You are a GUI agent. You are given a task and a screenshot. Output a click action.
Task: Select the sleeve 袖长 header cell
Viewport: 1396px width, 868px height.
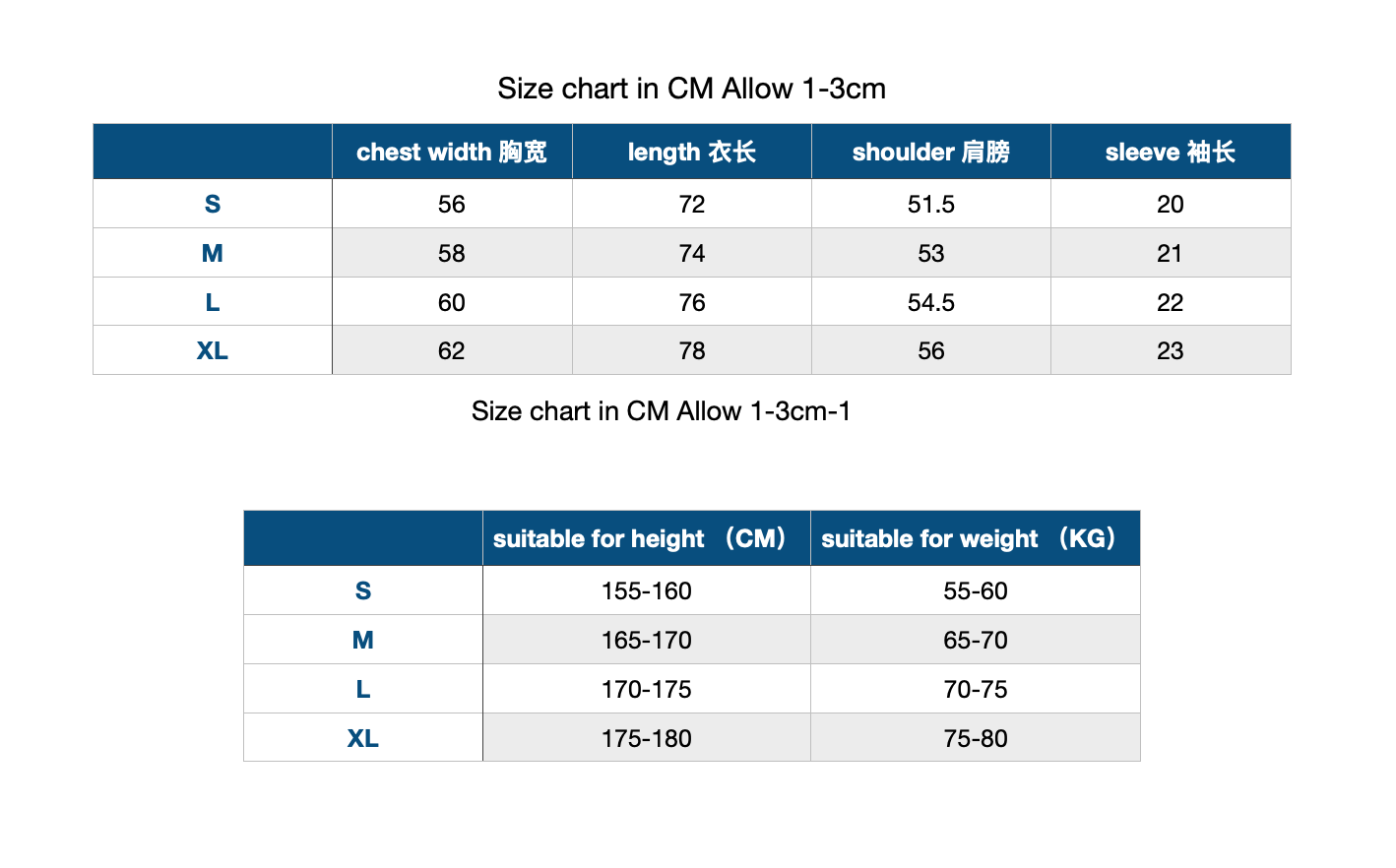[x=1171, y=152]
